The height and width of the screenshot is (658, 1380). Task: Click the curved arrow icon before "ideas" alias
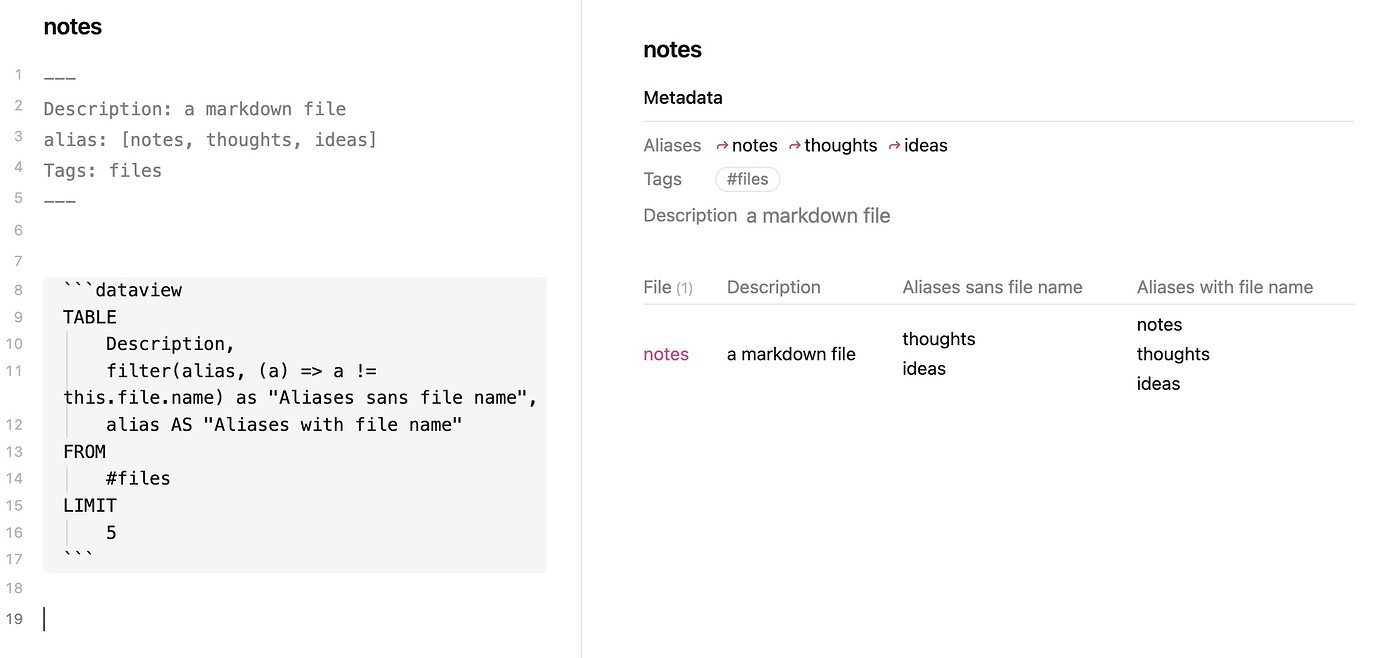[x=892, y=145]
